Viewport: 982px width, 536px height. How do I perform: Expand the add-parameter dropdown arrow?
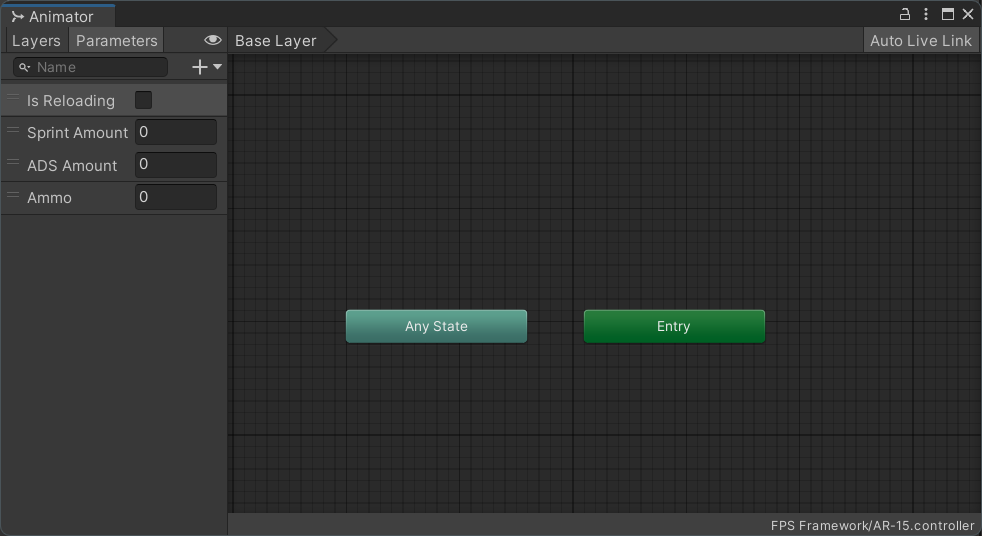click(x=218, y=67)
